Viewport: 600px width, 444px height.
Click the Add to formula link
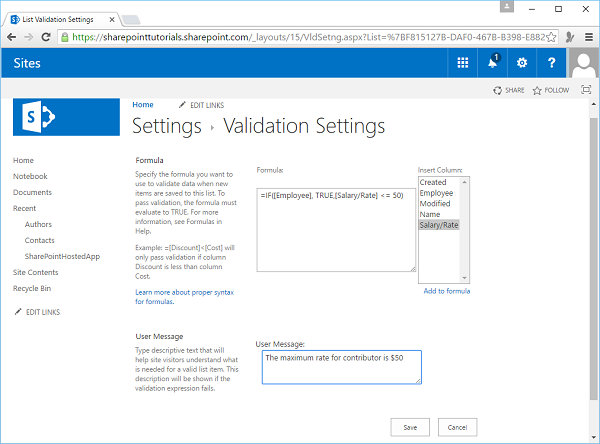pos(446,291)
